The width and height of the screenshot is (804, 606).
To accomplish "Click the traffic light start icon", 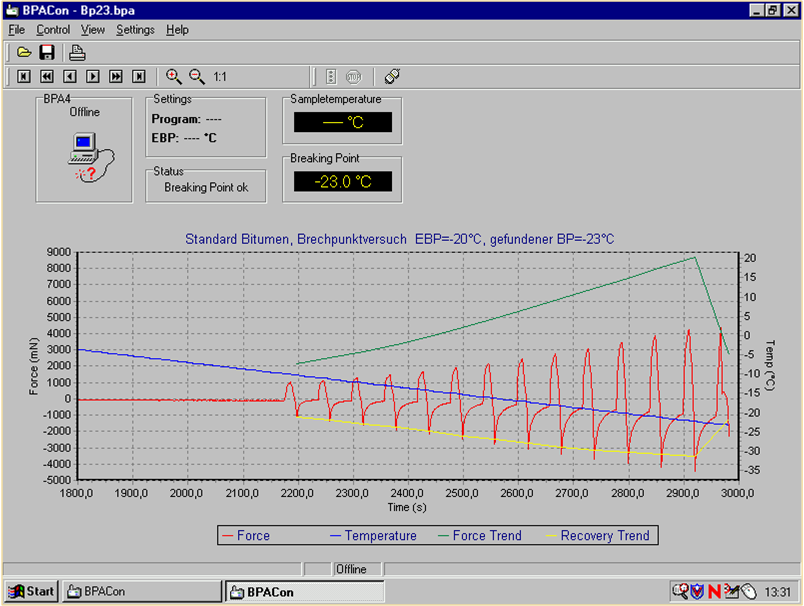I will 331,76.
